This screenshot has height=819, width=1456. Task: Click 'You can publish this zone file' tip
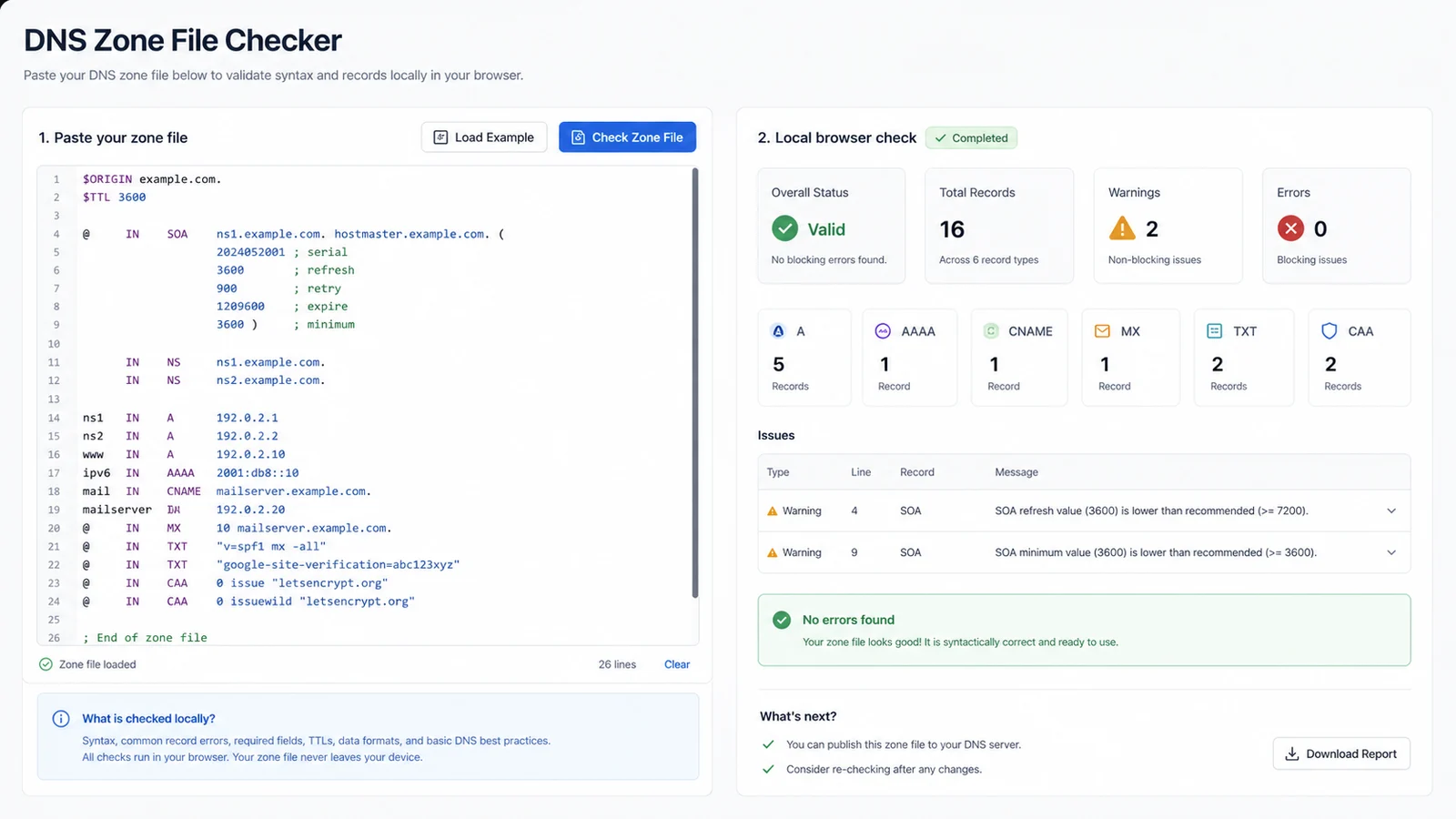pyautogui.click(x=904, y=744)
